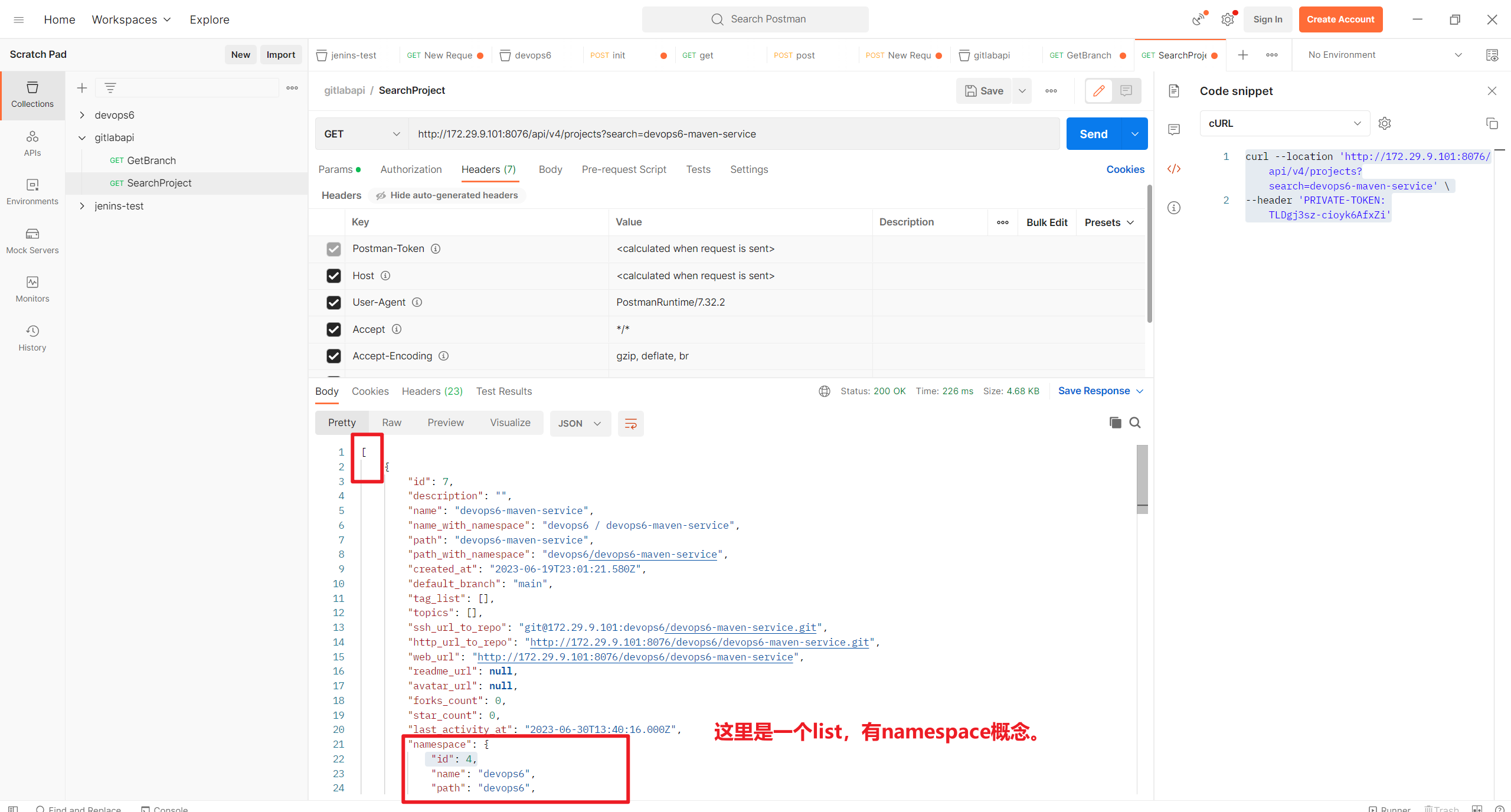Collapse the gitlabapi collection
This screenshot has width=1511, height=812.
coord(82,137)
